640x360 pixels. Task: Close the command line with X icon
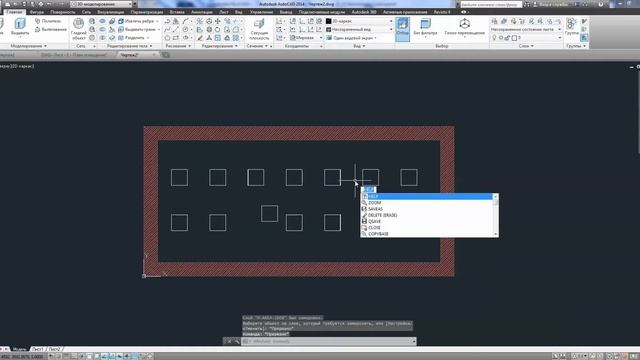coord(229,341)
